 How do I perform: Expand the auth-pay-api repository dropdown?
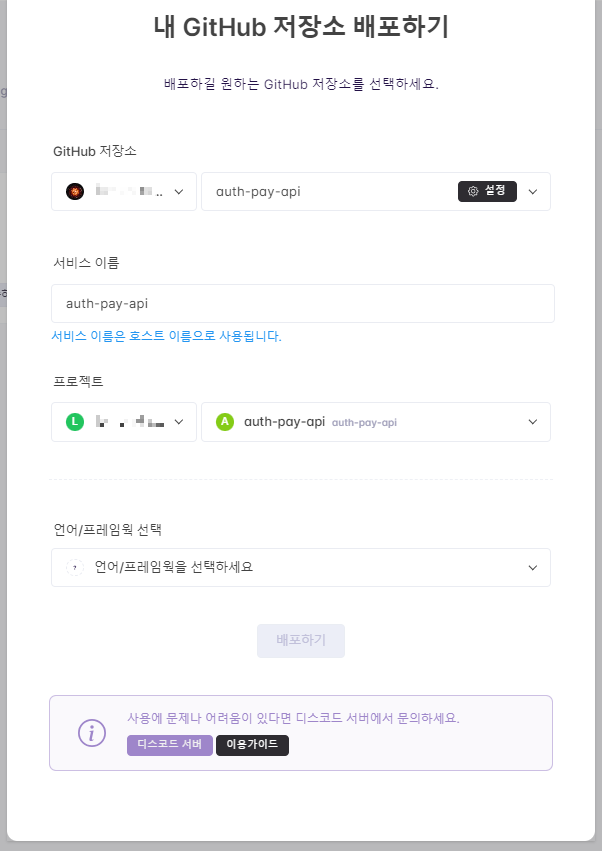coord(375,191)
